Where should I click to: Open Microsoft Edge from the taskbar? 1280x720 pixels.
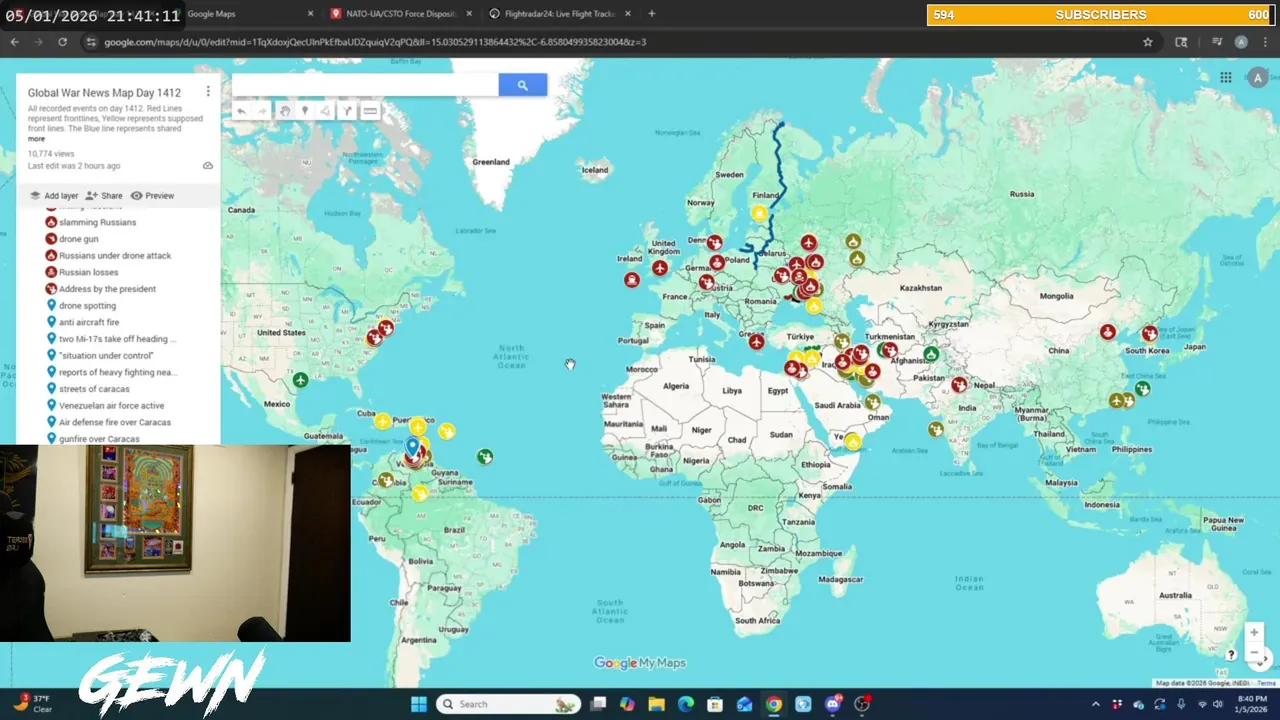point(686,704)
